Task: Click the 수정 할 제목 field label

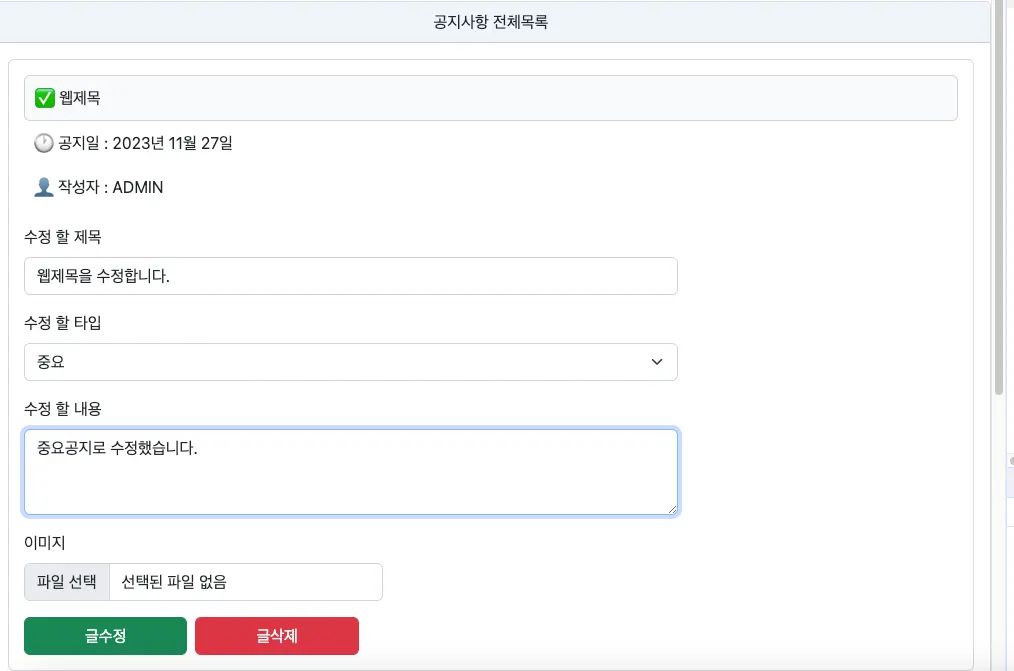Action: tap(63, 237)
